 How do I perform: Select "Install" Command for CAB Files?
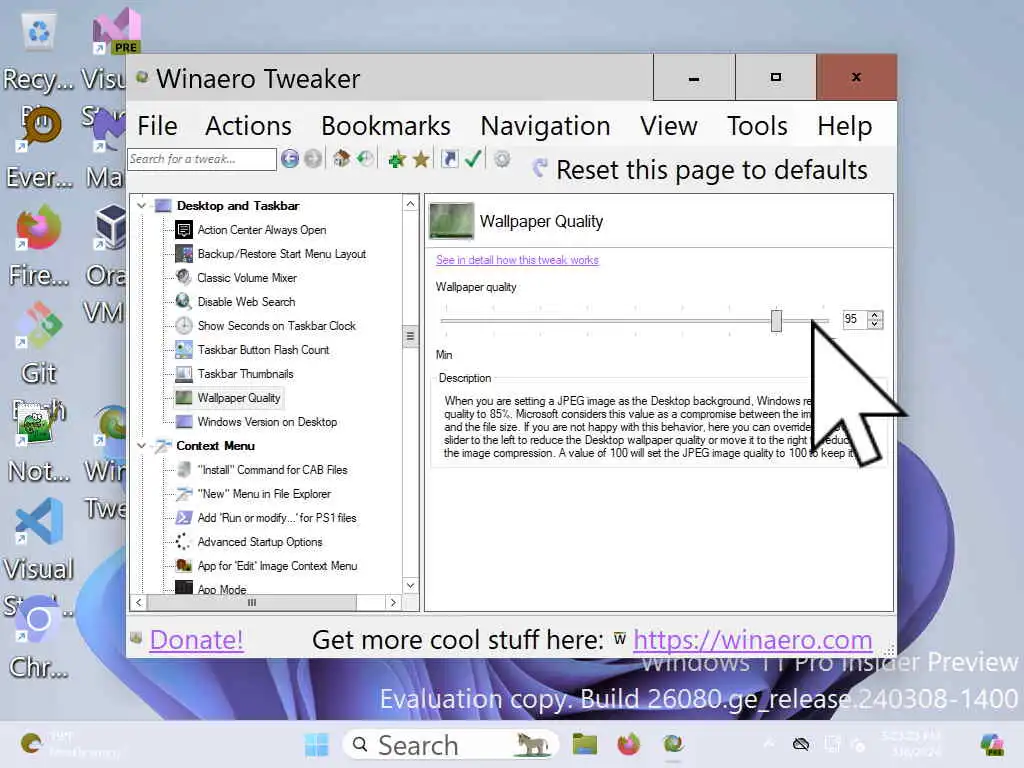tap(272, 470)
